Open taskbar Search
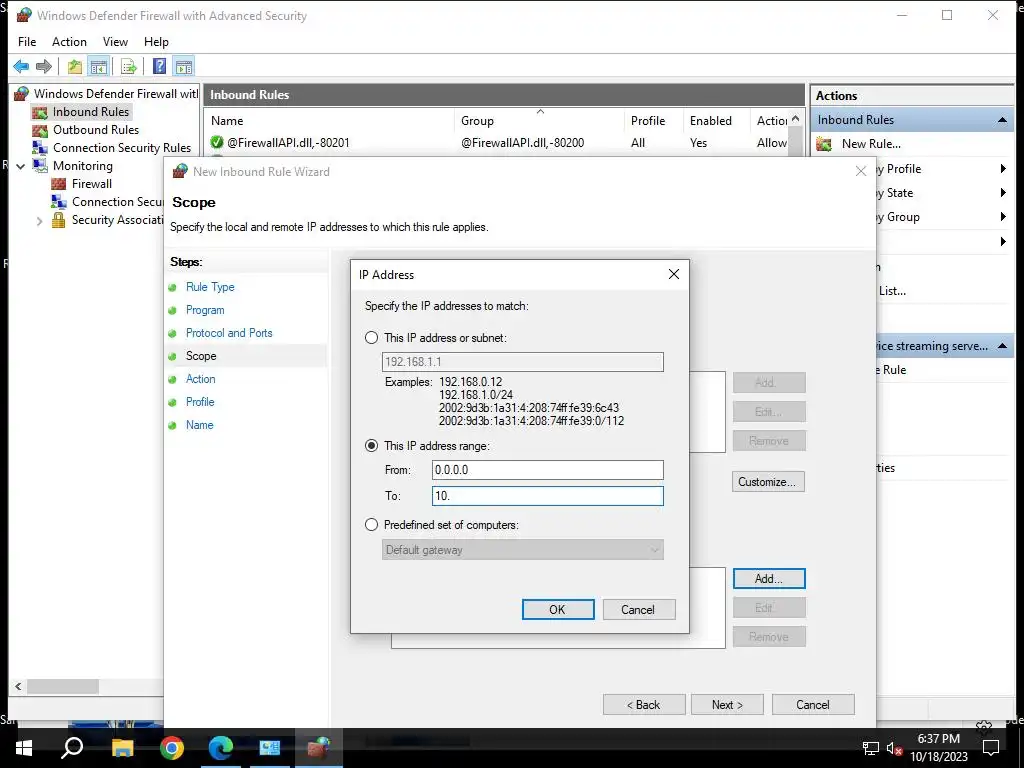 pos(72,748)
